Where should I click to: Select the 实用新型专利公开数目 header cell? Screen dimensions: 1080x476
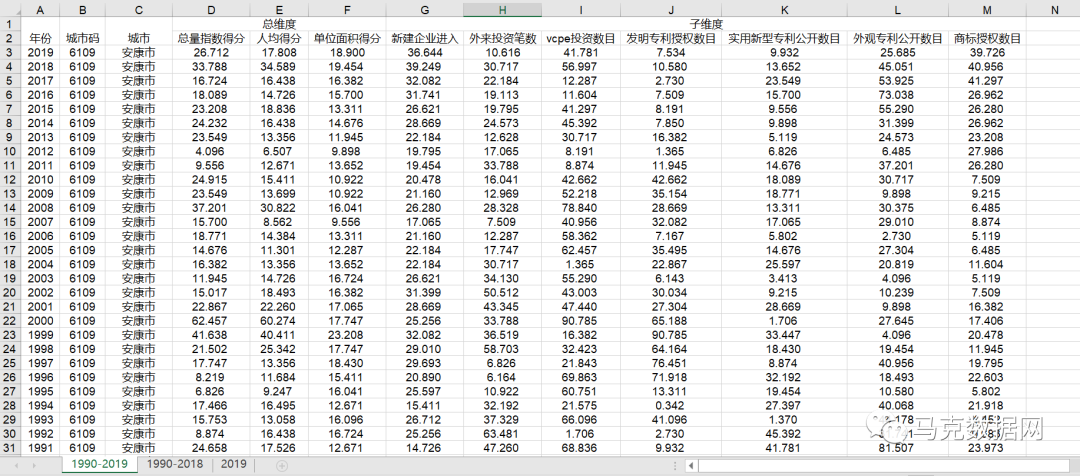[785, 39]
